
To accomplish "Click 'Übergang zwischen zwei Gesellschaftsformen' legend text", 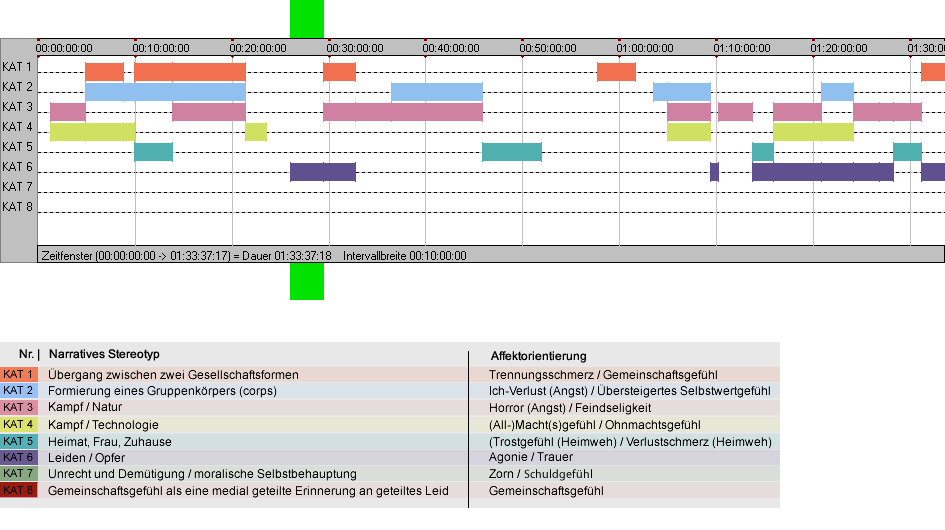I will coord(174,374).
